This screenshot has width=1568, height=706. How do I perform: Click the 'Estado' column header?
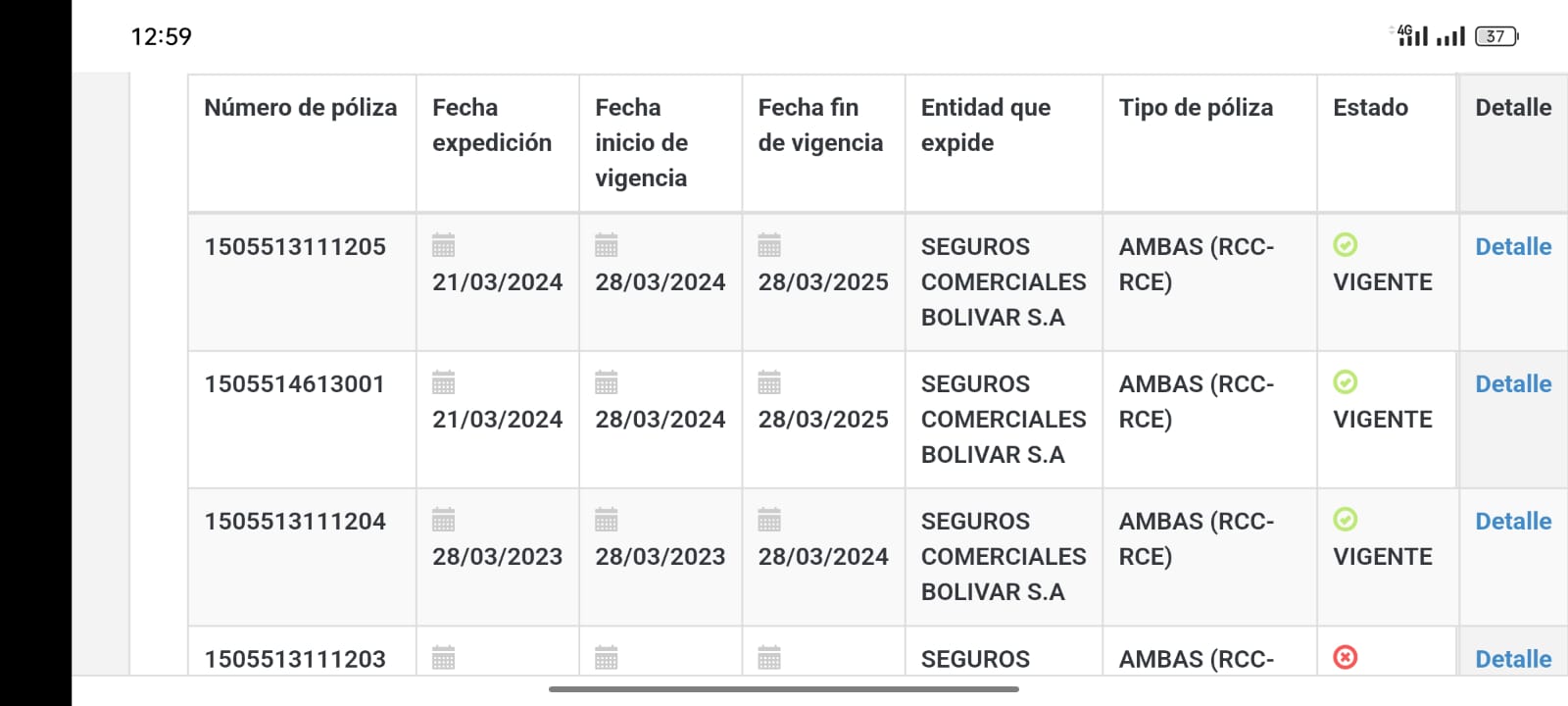1370,108
